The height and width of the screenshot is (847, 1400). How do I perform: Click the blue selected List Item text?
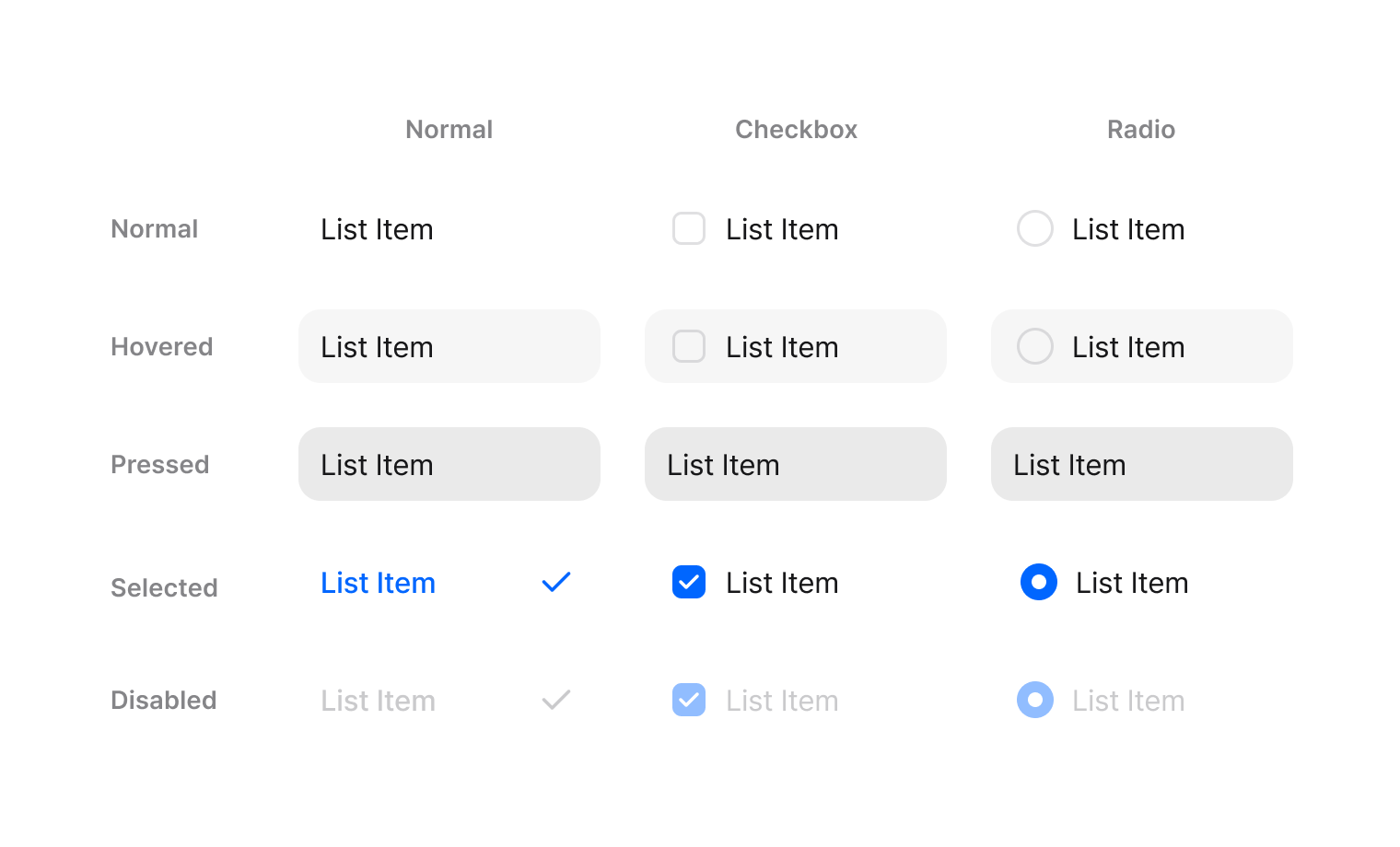pos(378,583)
